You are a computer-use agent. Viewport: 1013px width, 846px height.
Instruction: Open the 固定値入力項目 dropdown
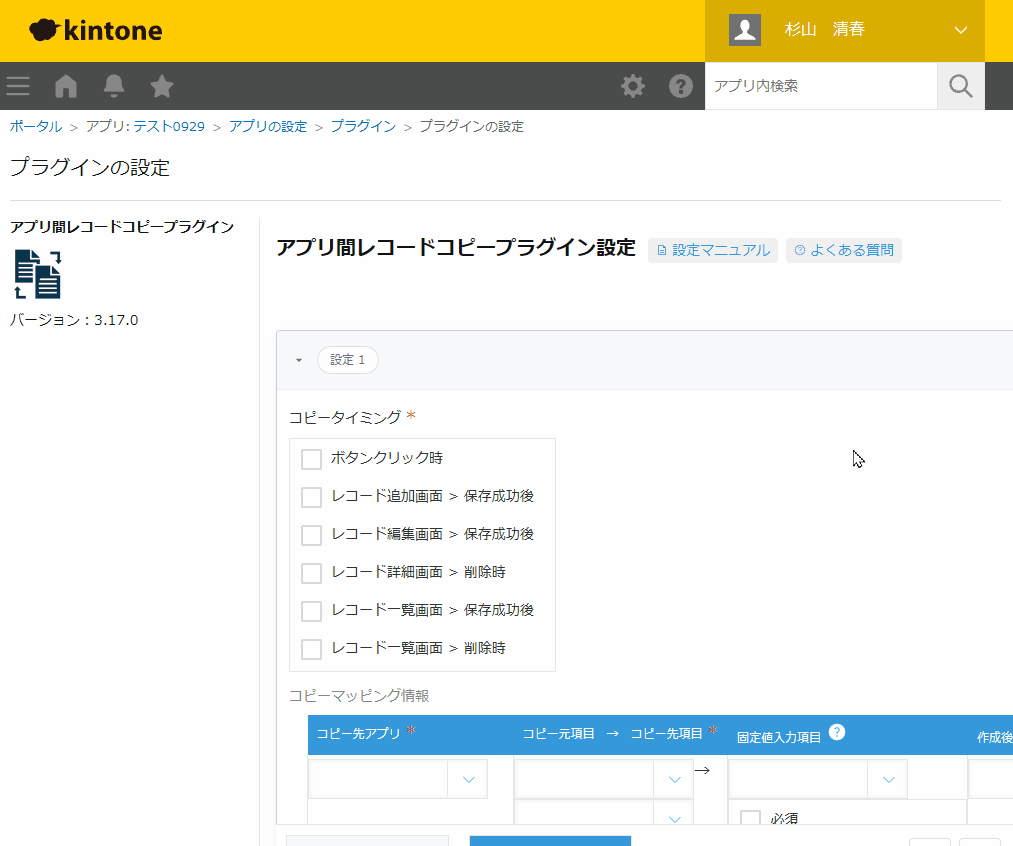[817, 779]
